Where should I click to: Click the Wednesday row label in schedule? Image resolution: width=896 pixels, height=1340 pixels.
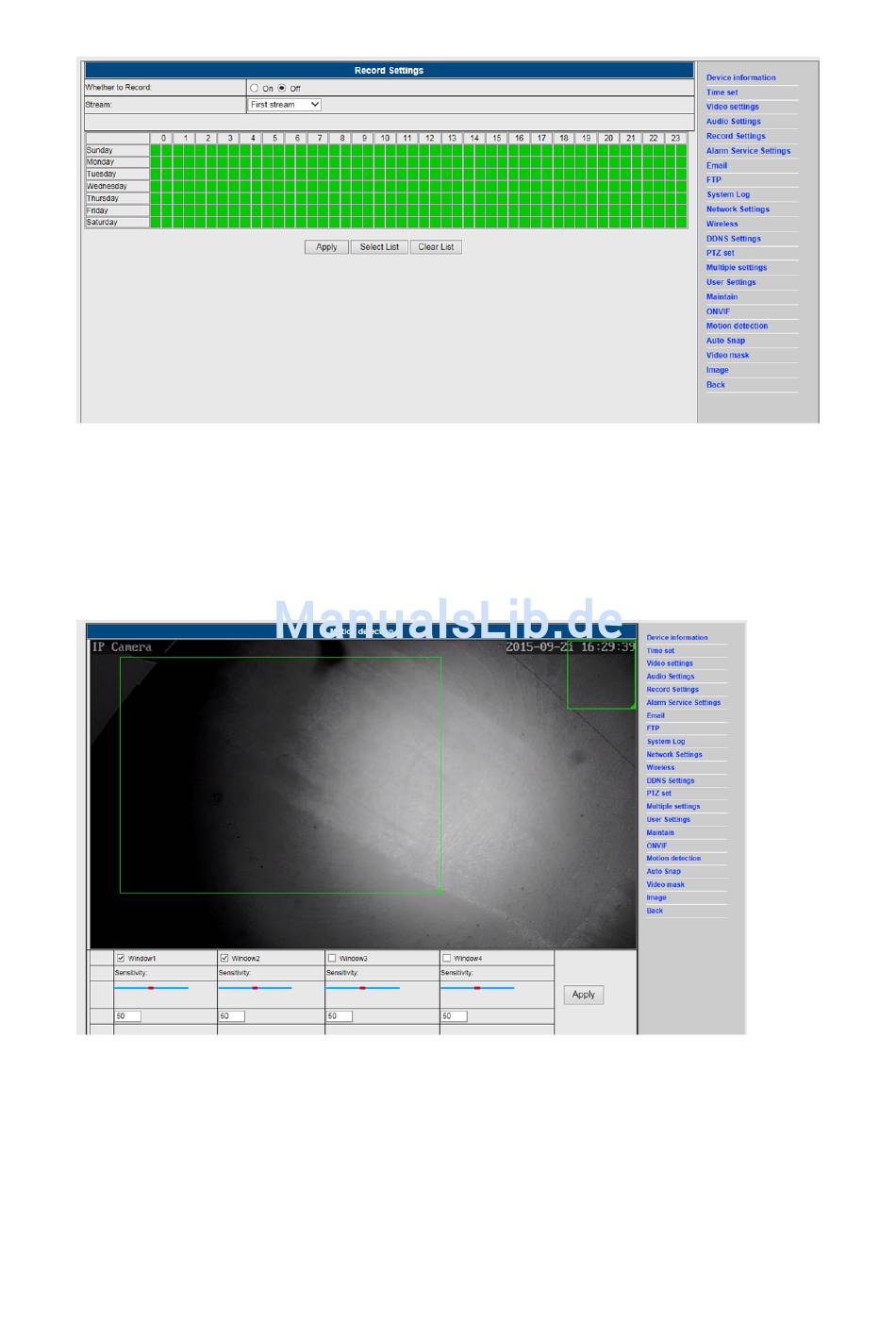[117, 186]
